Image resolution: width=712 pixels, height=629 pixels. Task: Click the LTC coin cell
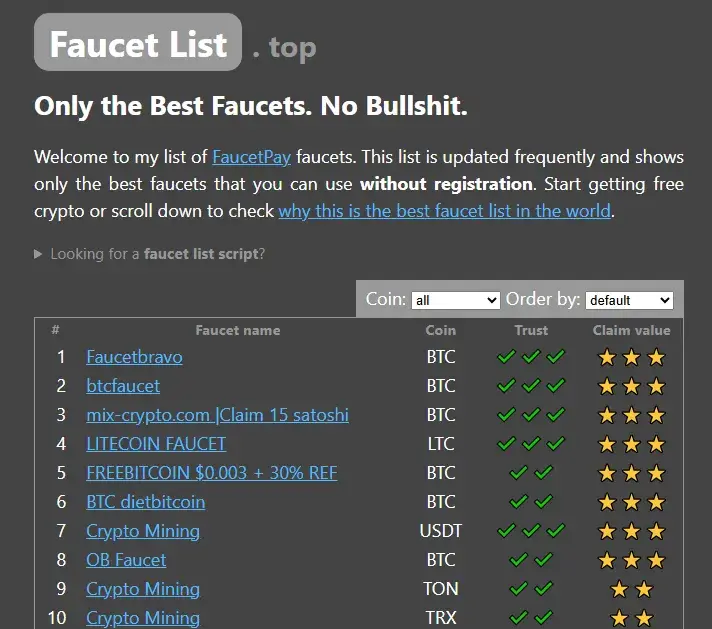(440, 444)
